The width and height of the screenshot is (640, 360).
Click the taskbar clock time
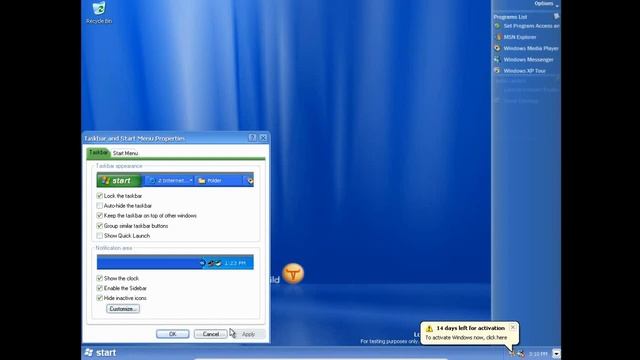(538, 354)
